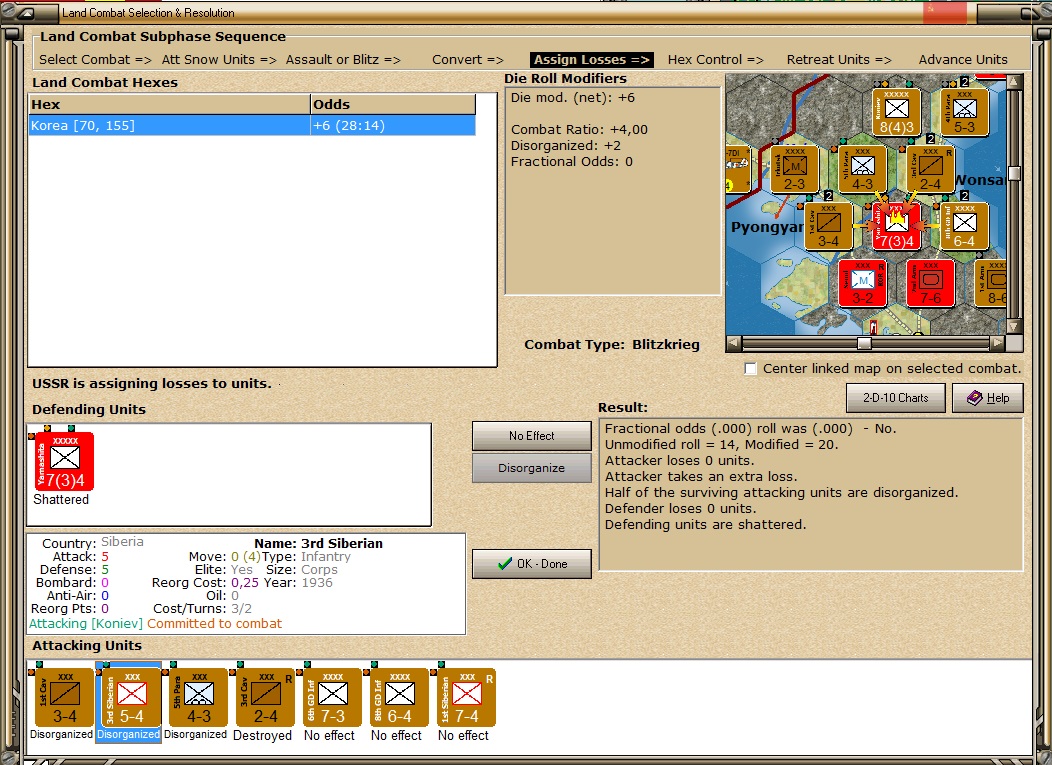Screen dimensions: 1052x765
Task: Select the 1st Cav 3-4 attacking unit
Action: [x=64, y=697]
